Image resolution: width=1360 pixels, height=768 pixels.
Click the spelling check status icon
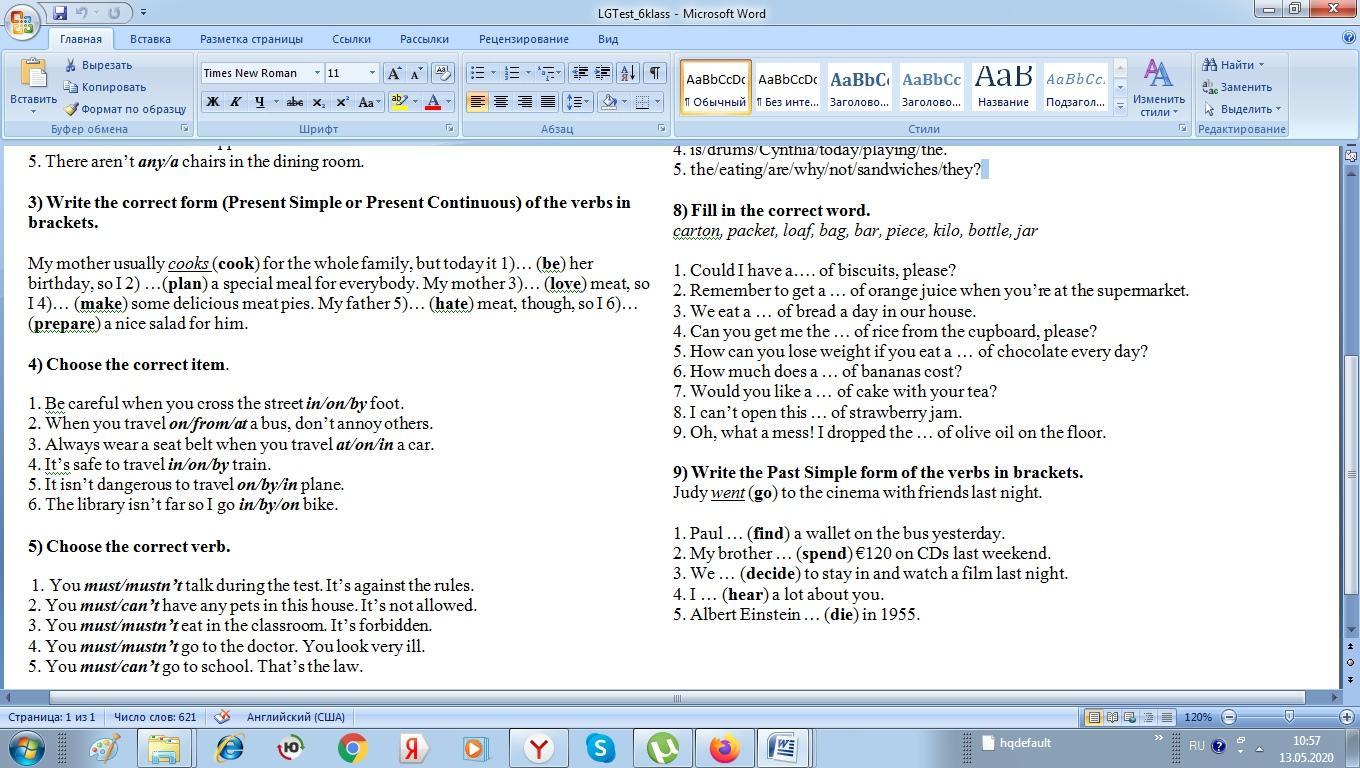(222, 717)
